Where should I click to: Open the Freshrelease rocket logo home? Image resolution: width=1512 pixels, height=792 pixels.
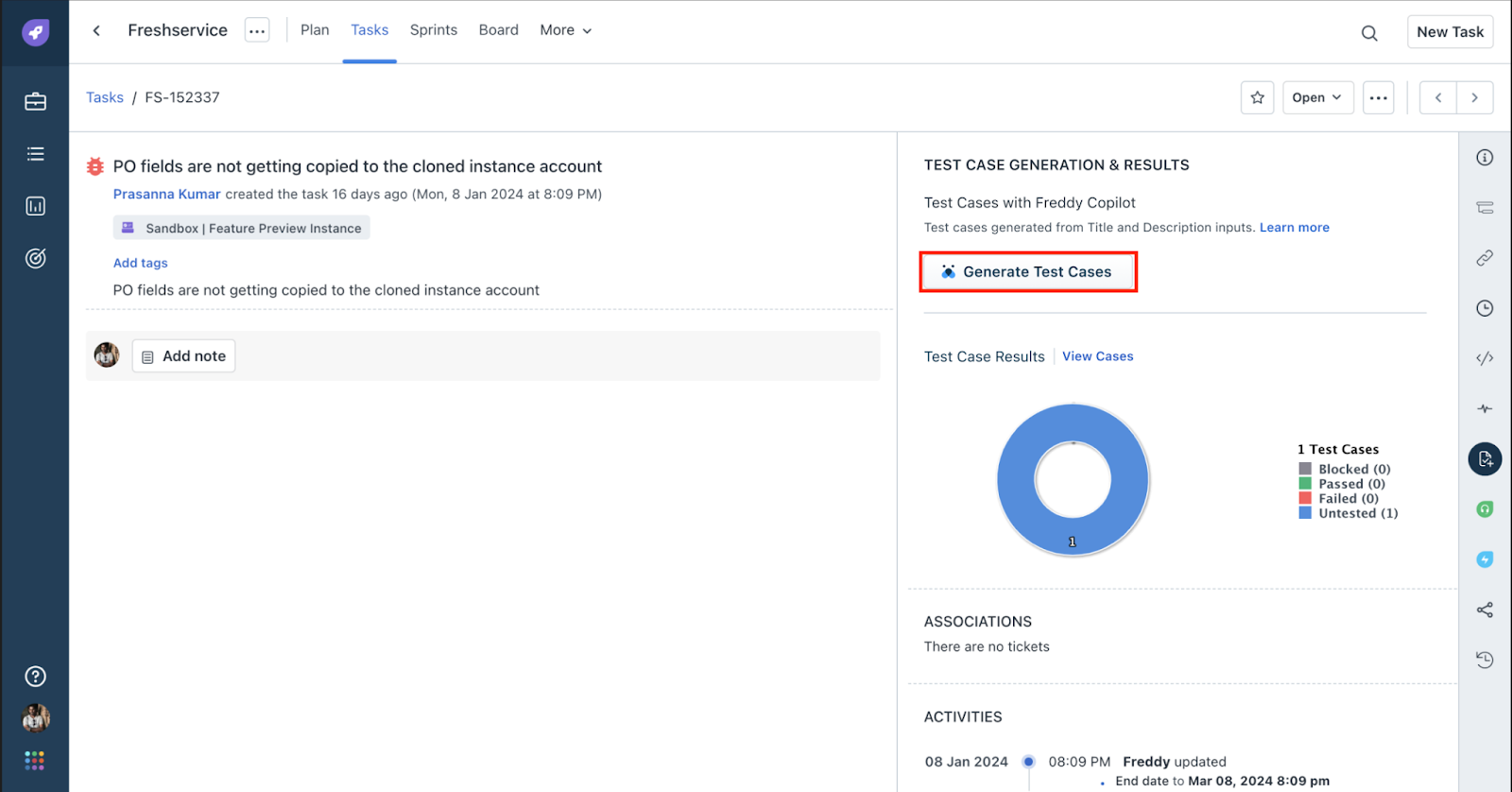pyautogui.click(x=35, y=32)
